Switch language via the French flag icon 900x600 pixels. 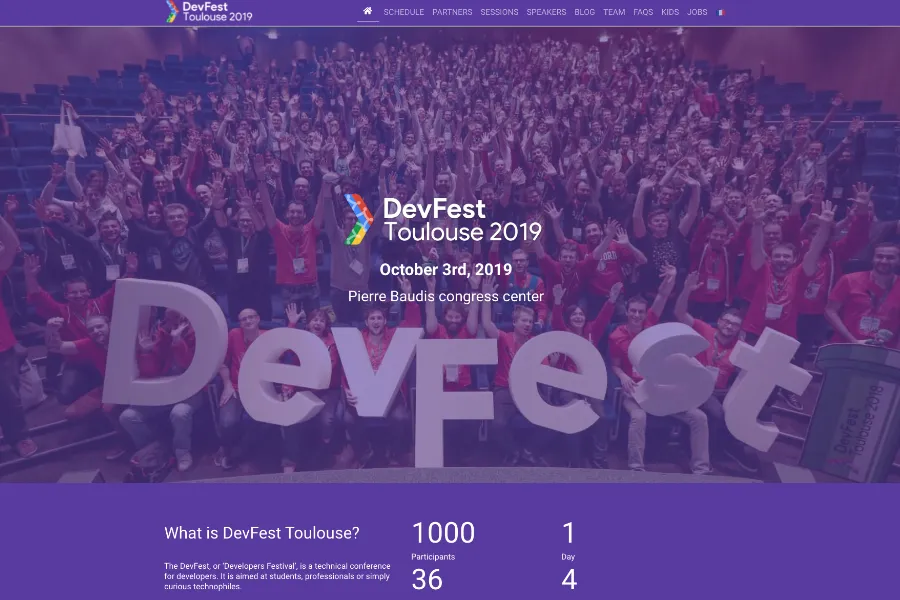pos(722,13)
